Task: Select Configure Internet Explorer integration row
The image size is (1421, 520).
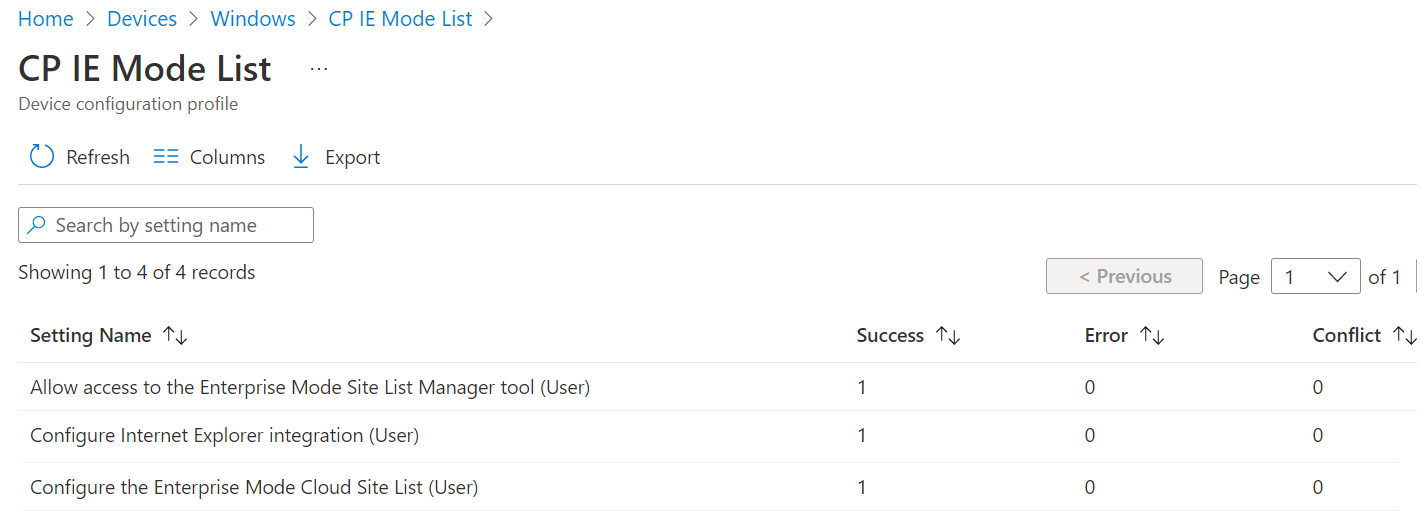Action: click(x=224, y=435)
